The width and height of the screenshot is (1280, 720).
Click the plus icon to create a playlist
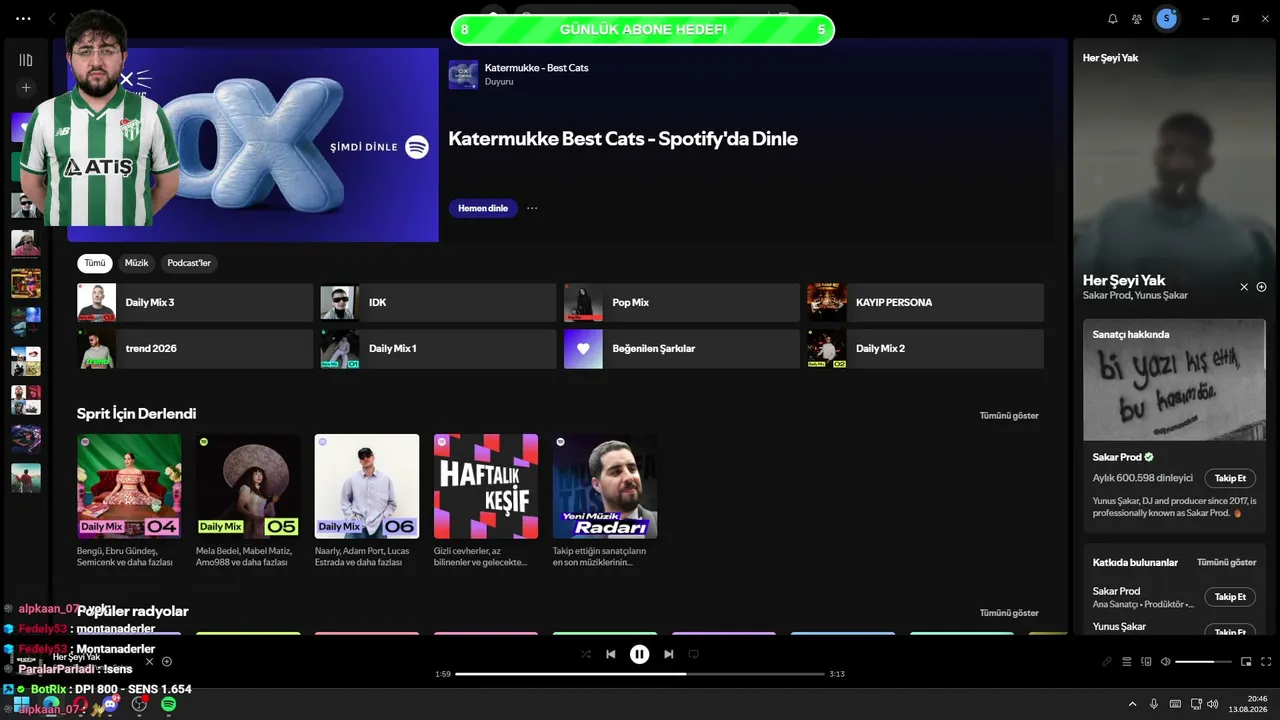click(26, 88)
